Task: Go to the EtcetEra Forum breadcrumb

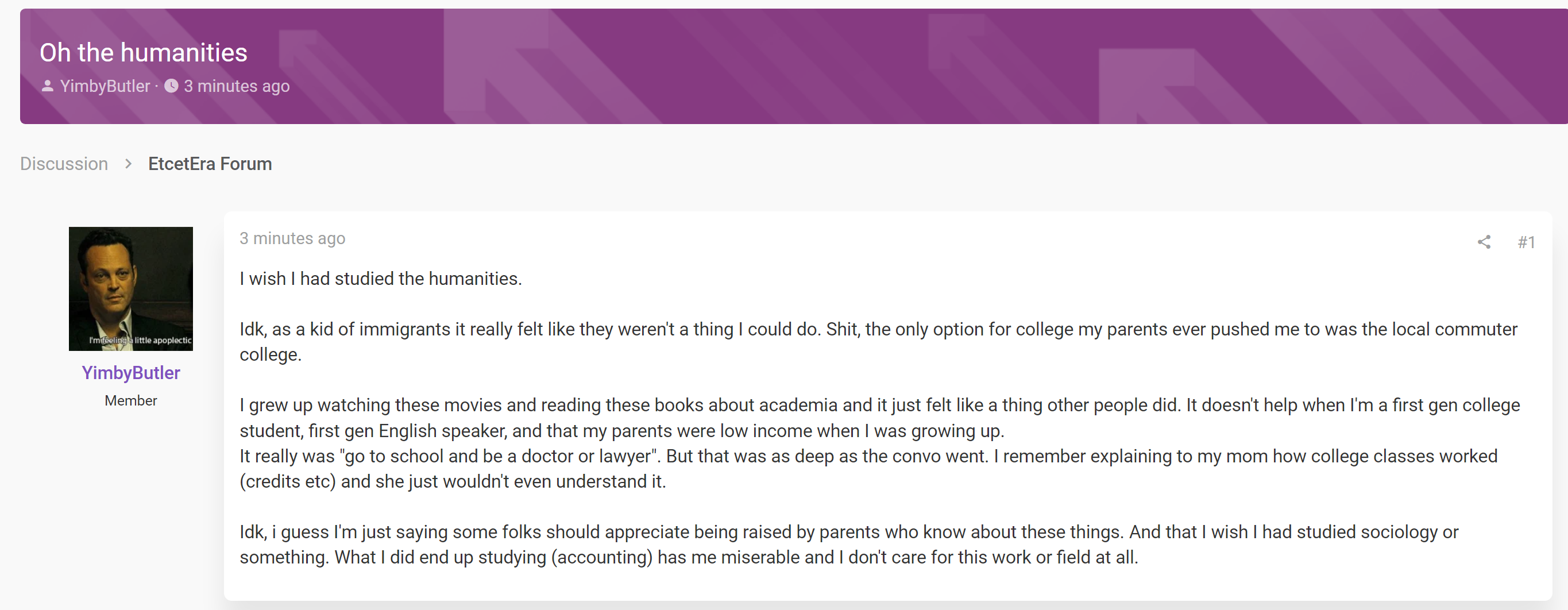Action: click(210, 164)
